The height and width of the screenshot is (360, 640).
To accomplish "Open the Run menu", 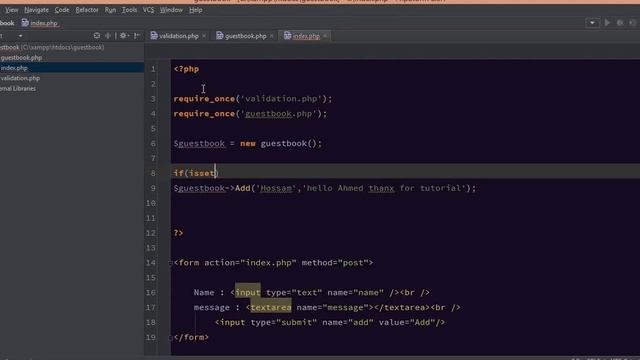I will (x=110, y=10).
